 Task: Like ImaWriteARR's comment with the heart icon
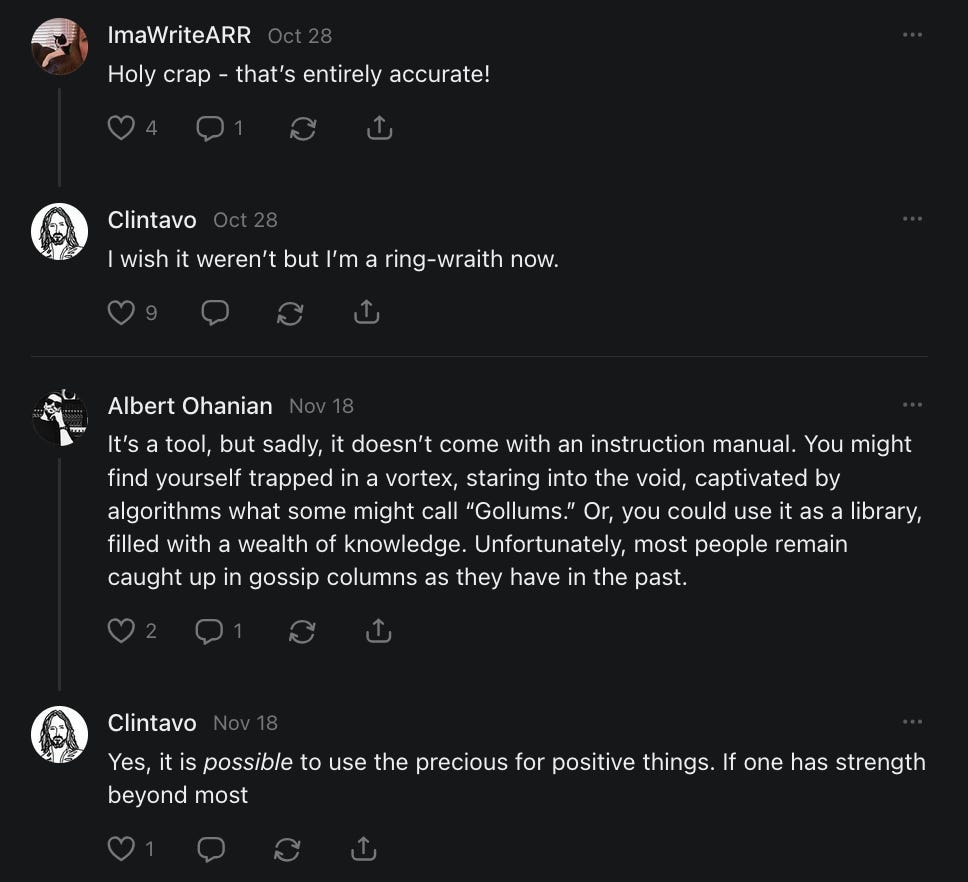click(x=121, y=128)
